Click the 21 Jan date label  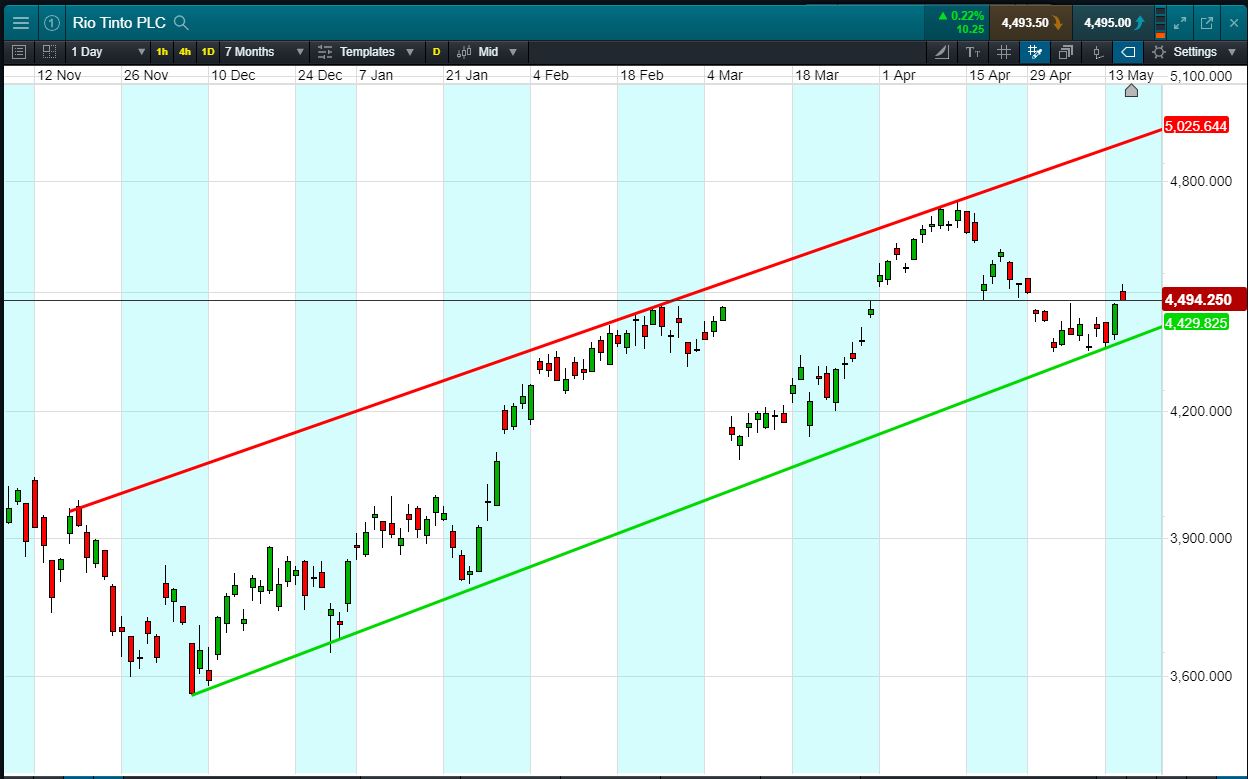pos(467,75)
